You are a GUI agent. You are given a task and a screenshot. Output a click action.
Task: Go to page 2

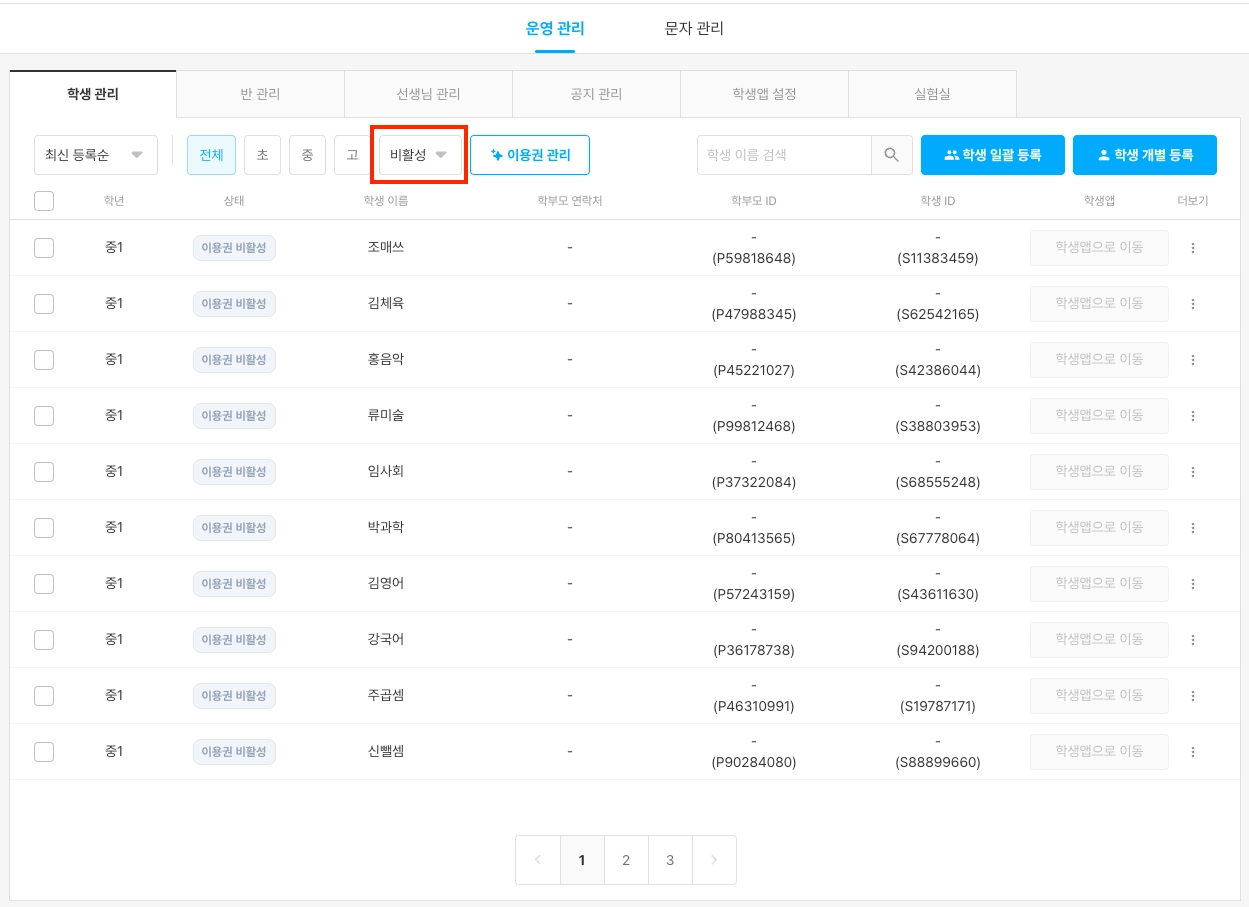[626, 860]
